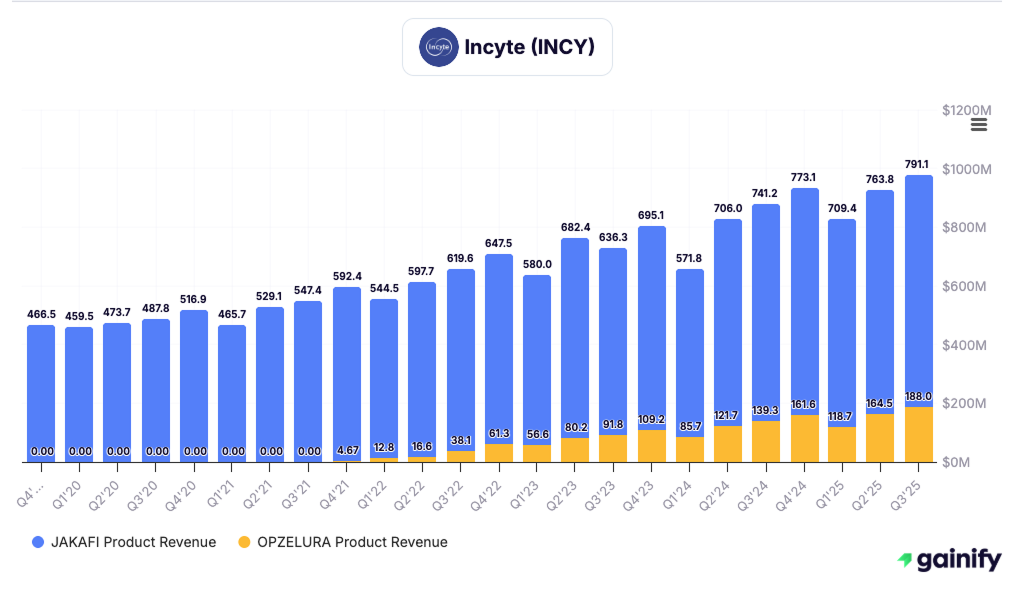Viewport: 1020px width, 605px height.
Task: Toggle JAKAFI Product Revenue series visibility
Action: [121, 542]
